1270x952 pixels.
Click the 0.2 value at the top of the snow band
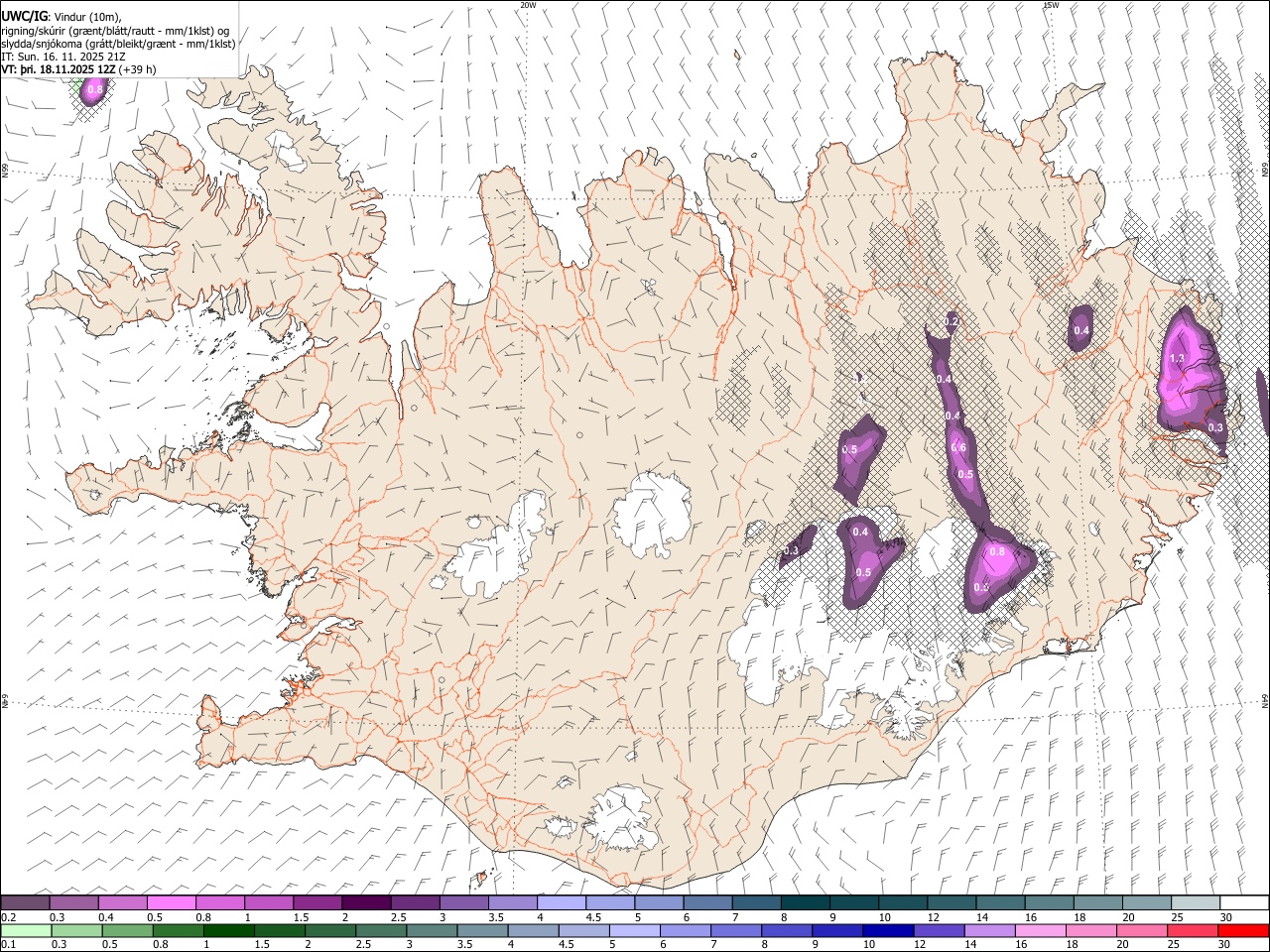coord(952,322)
